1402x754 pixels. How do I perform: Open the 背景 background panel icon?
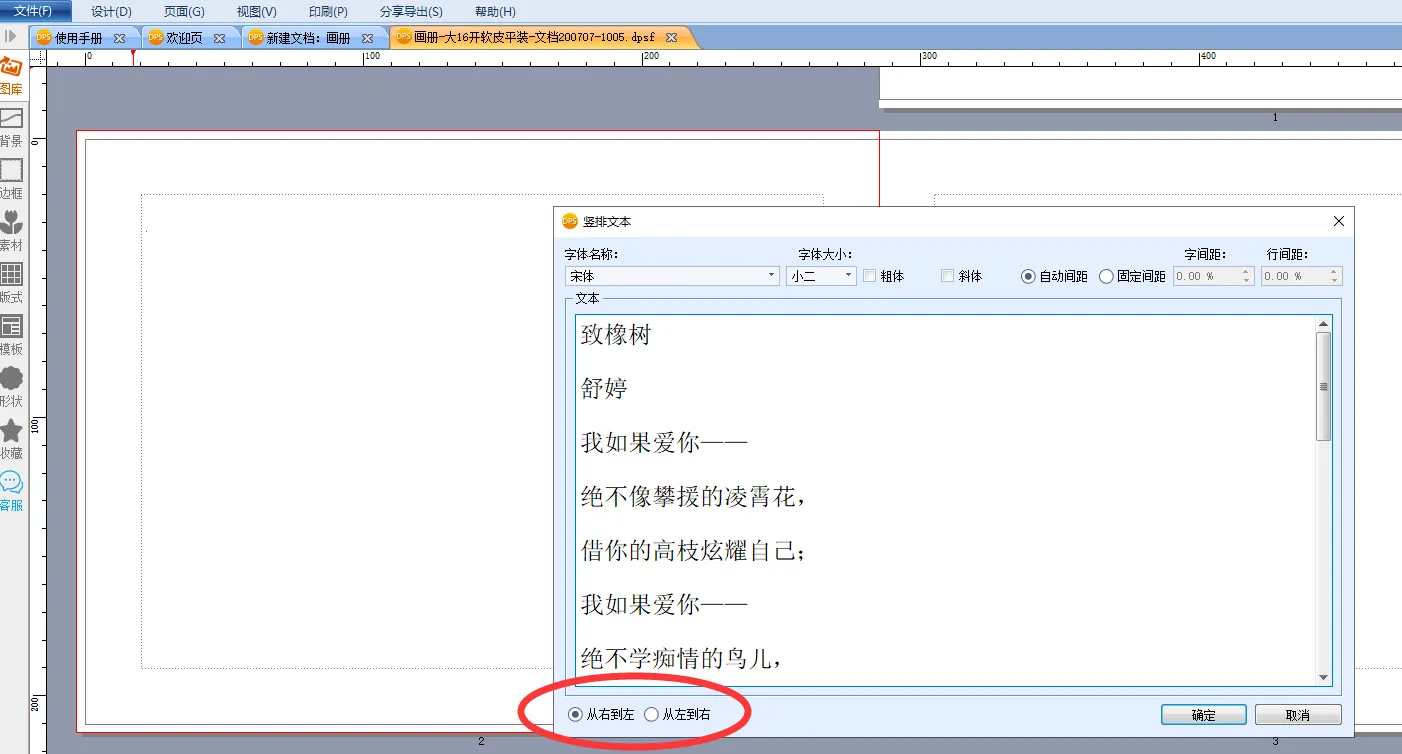point(11,119)
